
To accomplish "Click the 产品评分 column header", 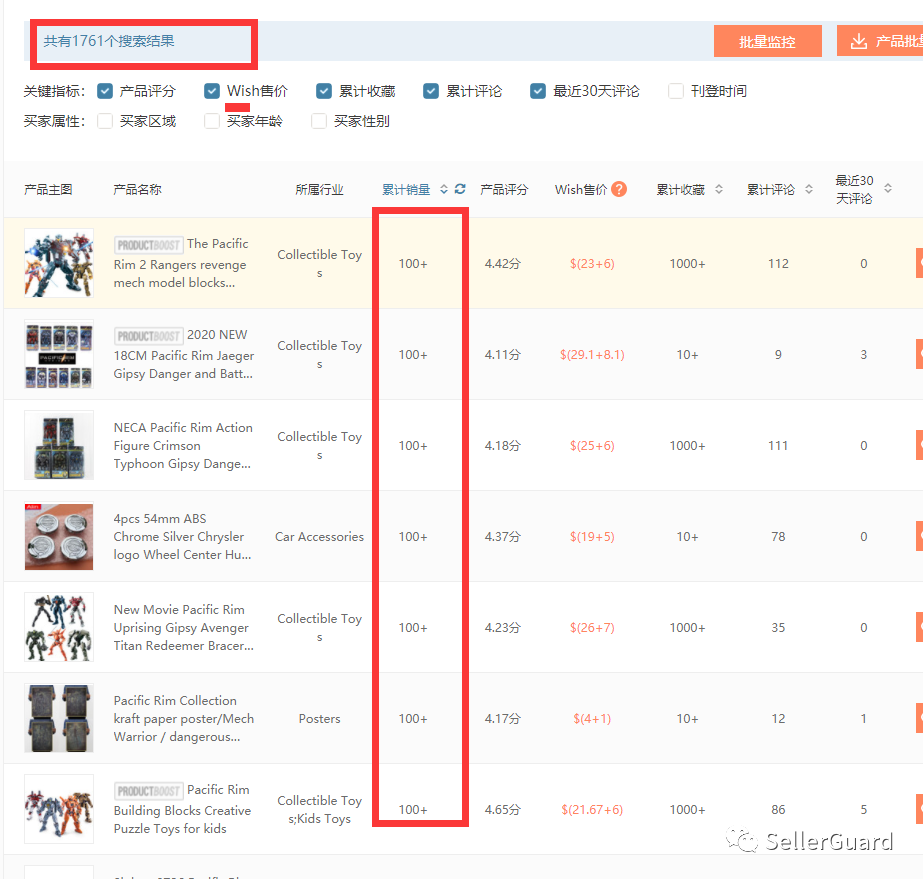I will click(504, 189).
